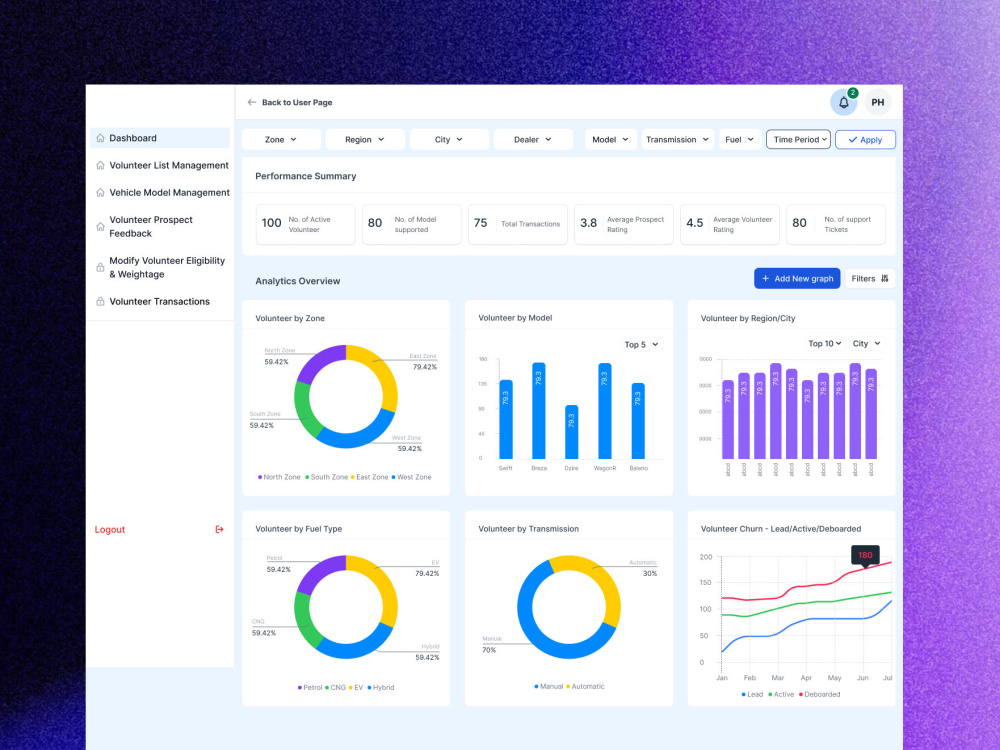This screenshot has height=750, width=1000.
Task: Click the Volunteer Prospect Feedback icon
Action: click(x=100, y=226)
